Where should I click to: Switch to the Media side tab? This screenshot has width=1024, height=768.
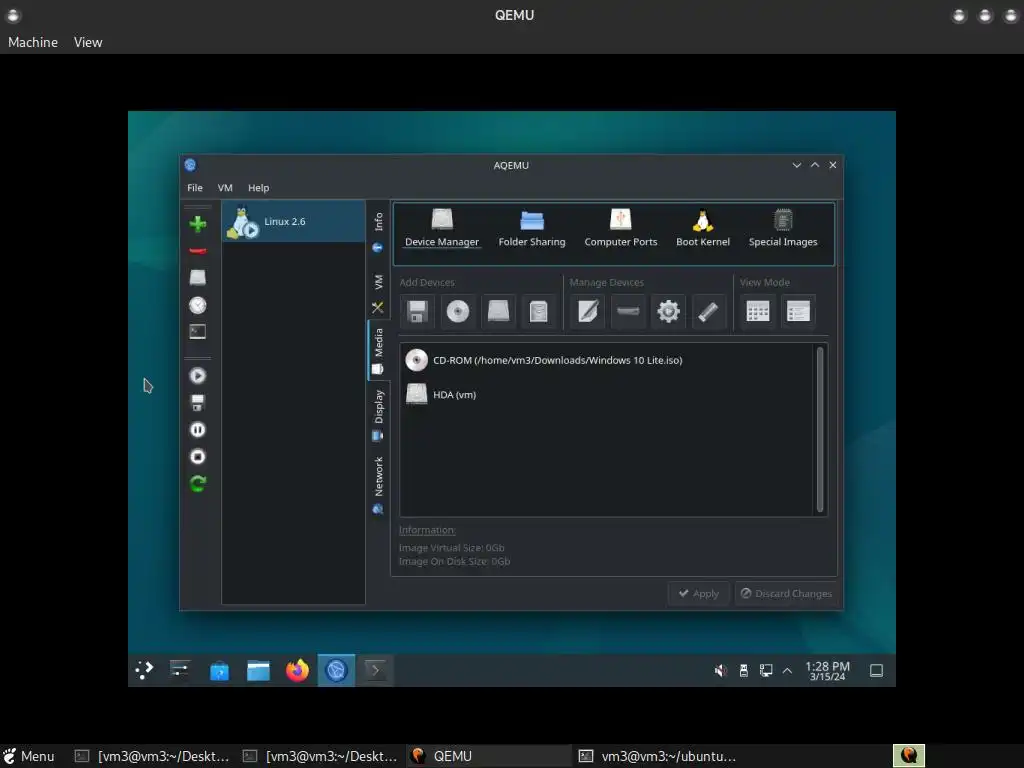point(378,351)
